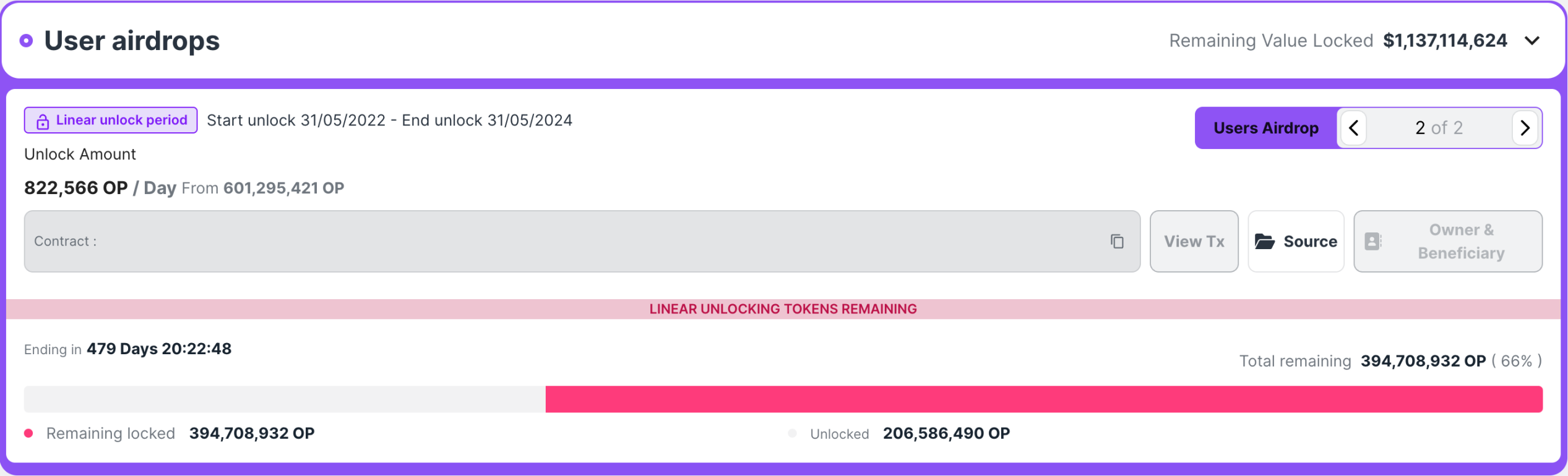Image resolution: width=1568 pixels, height=476 pixels.
Task: Click the contact card icon beside Owner & Beneficiary
Action: [x=1372, y=241]
